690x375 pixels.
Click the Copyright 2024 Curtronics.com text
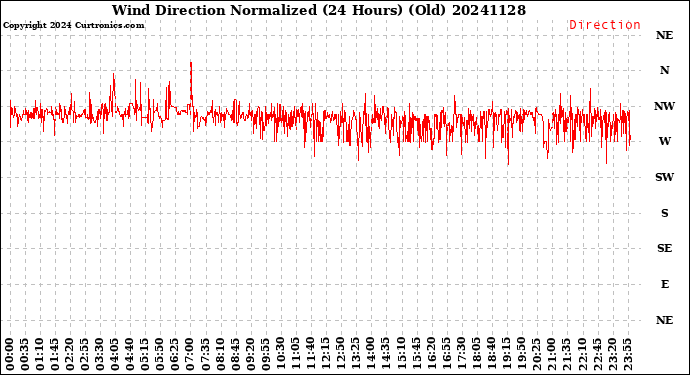pos(73,26)
